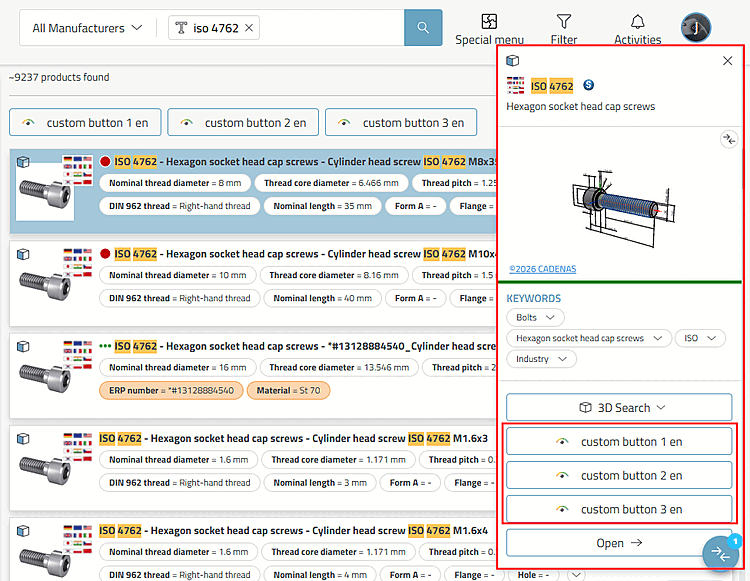Screen dimensions: 750x581
Task: Click Thread core diameter = 13.546 mm tag
Action: (x=339, y=367)
